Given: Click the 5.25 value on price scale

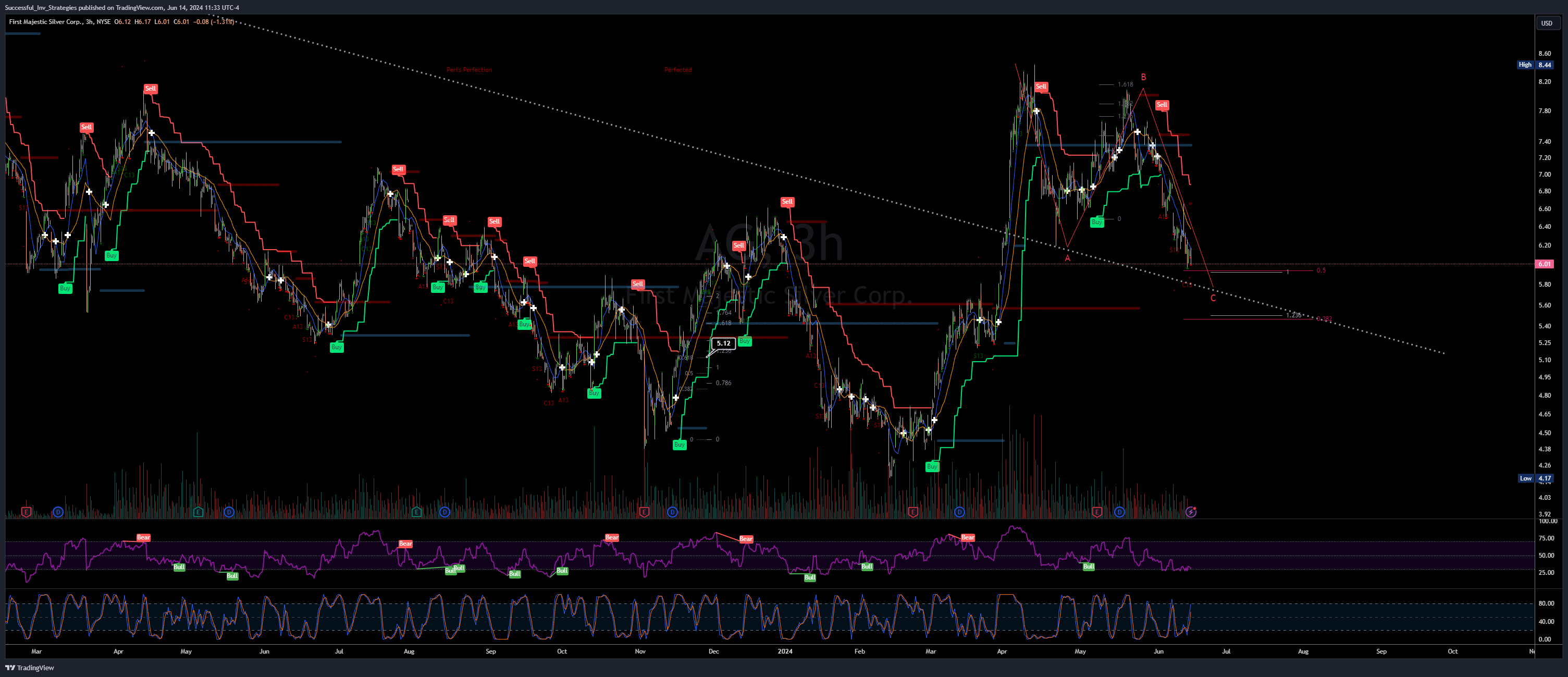Looking at the screenshot, I should pyautogui.click(x=1545, y=343).
